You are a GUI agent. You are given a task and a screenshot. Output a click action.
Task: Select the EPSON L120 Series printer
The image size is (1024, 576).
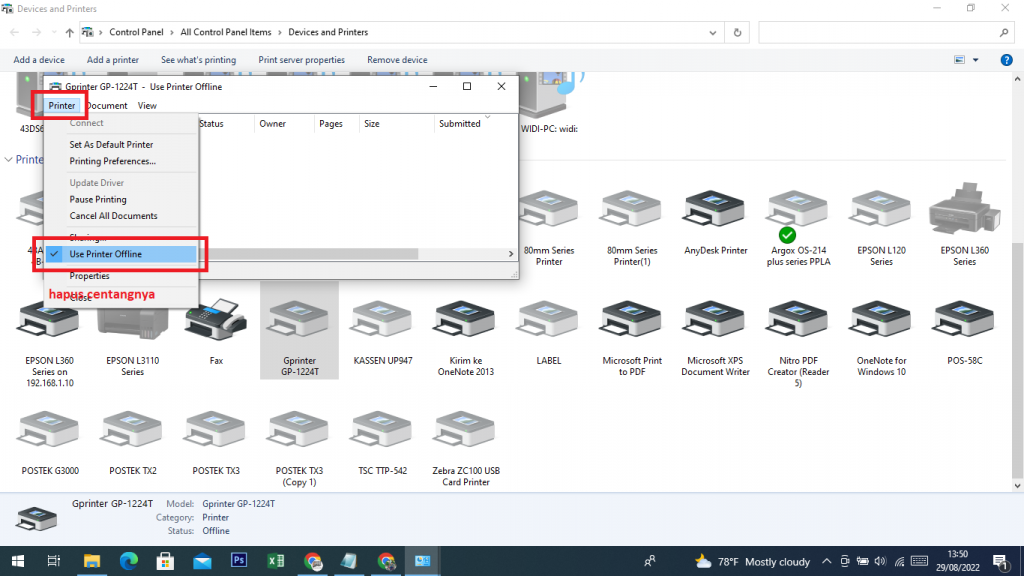tap(880, 227)
